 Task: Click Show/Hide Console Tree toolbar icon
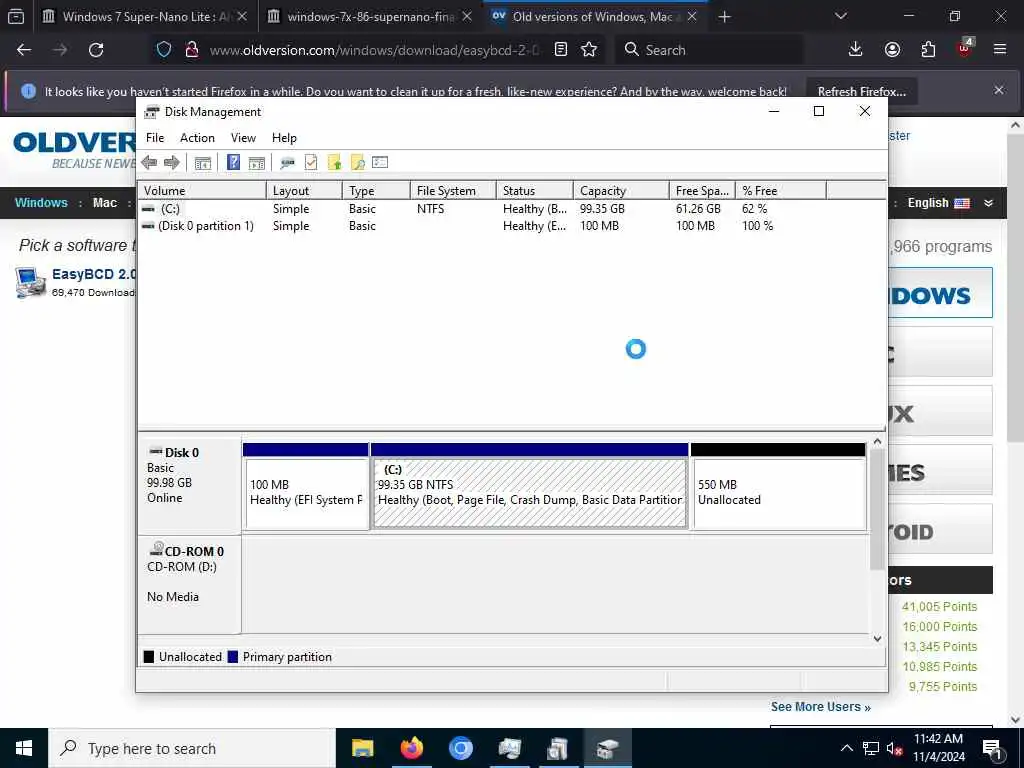click(202, 163)
